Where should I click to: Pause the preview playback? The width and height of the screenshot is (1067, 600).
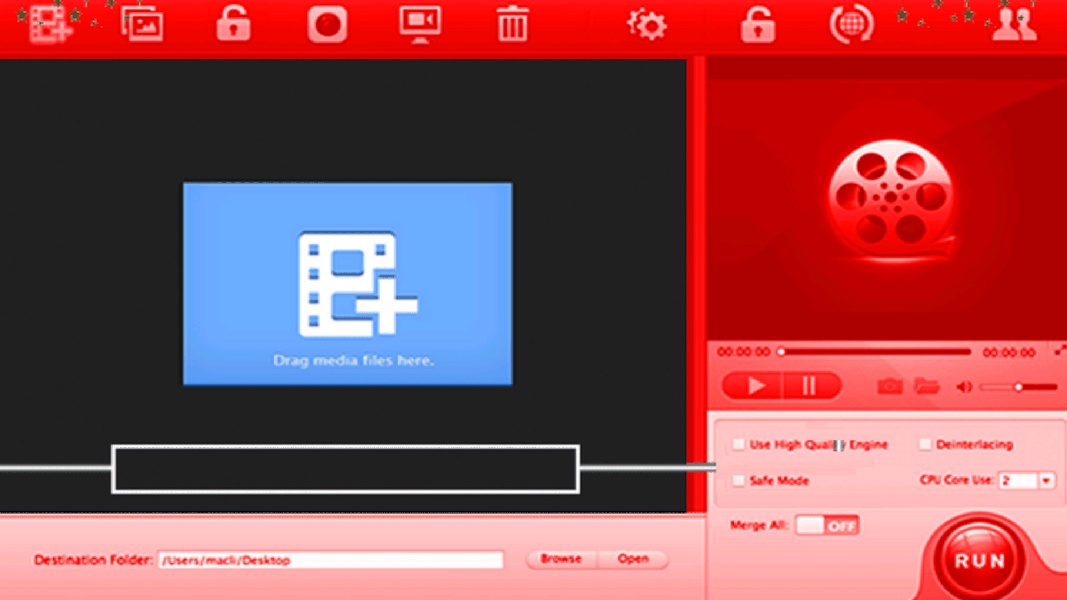pyautogui.click(x=811, y=386)
